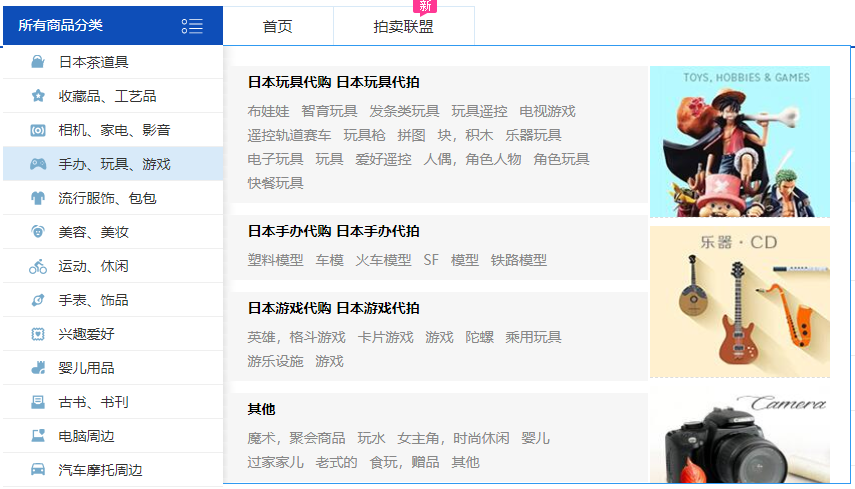Click the car icon beside 汽车摩托周边

[x=38, y=470]
